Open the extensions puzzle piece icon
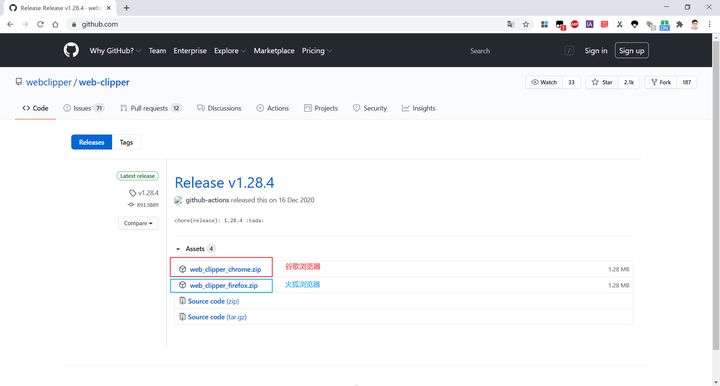Screen dimensions: 720x386 680,24
